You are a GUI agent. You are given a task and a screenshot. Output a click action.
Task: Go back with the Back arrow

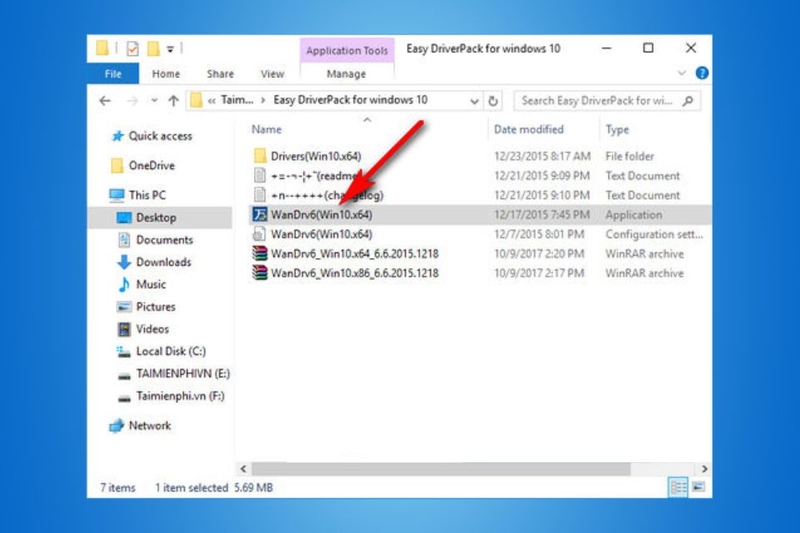(x=105, y=100)
